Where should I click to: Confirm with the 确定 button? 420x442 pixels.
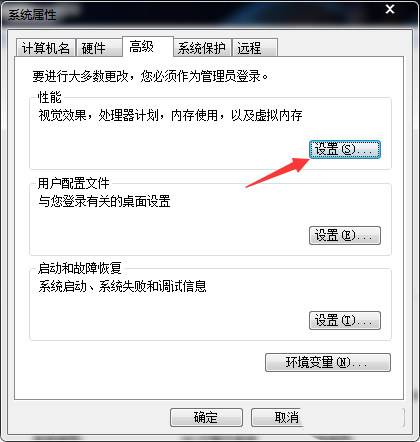206,417
